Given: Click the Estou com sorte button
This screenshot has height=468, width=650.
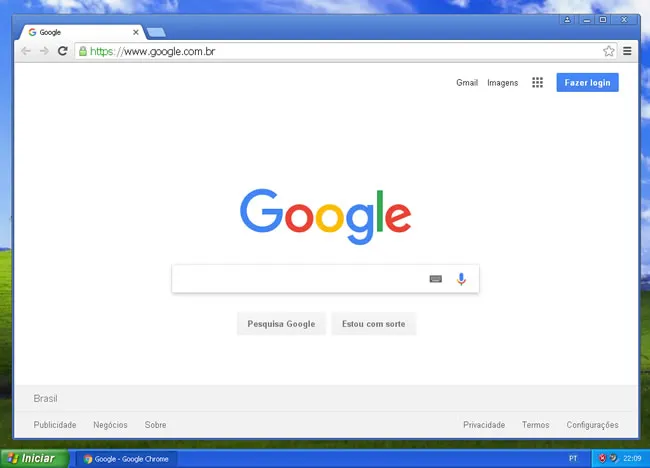Looking at the screenshot, I should tap(373, 324).
